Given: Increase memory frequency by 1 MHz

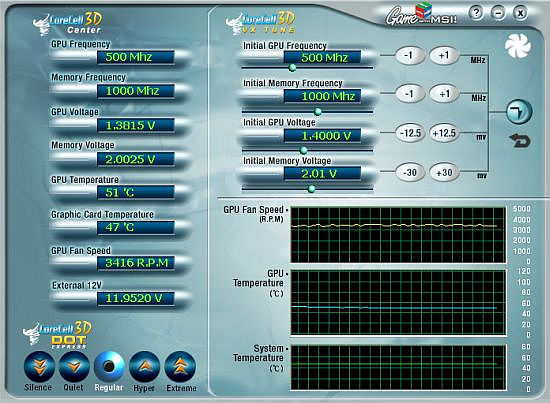Looking at the screenshot, I should 444,94.
